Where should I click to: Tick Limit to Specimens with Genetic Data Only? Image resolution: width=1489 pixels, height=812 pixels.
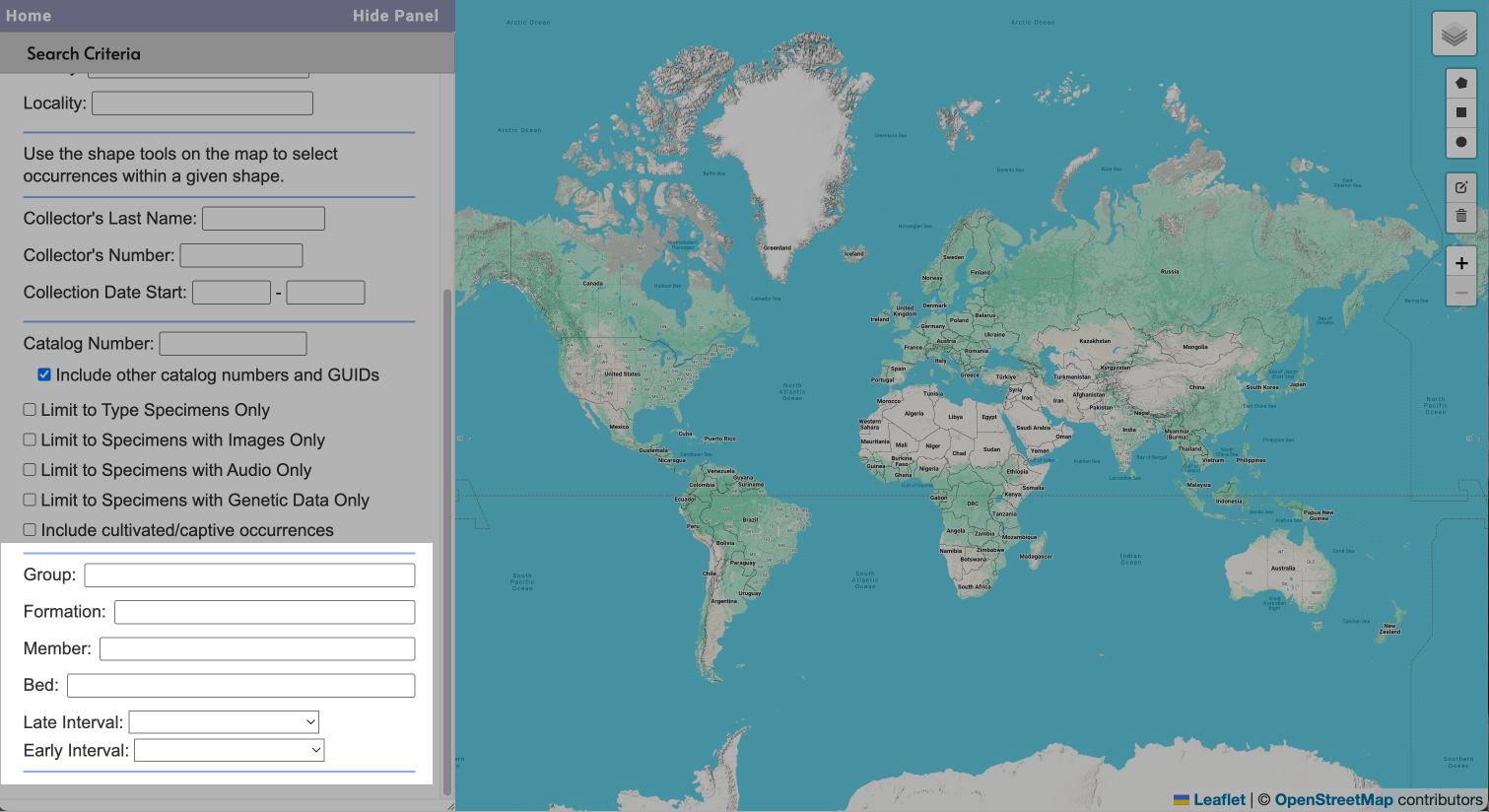click(x=30, y=500)
